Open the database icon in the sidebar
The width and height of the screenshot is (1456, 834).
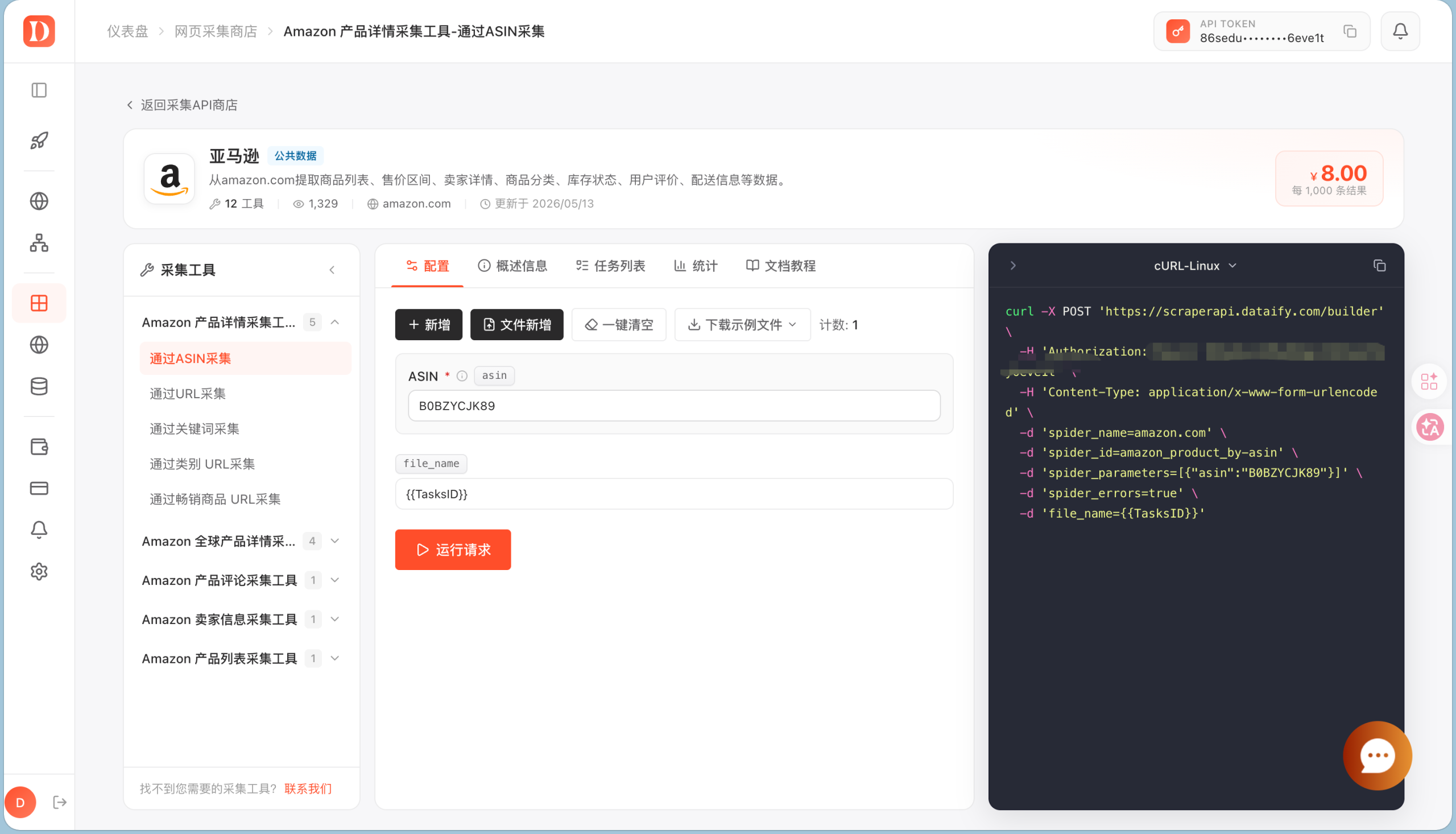[39, 387]
